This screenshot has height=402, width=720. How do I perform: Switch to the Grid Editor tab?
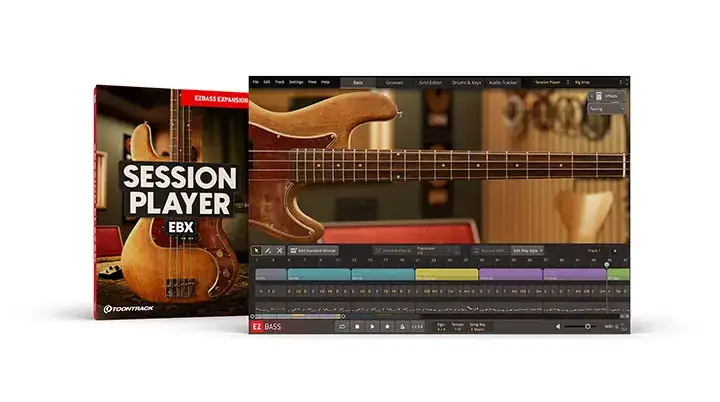coord(430,83)
